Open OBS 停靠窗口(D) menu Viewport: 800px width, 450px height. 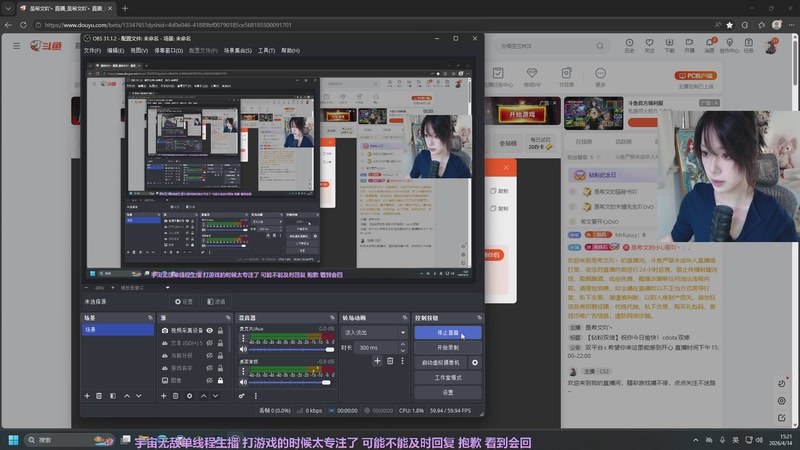pyautogui.click(x=168, y=51)
